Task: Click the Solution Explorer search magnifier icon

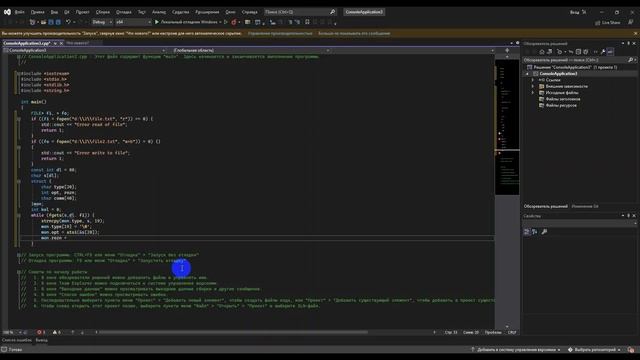Action: click(631, 60)
